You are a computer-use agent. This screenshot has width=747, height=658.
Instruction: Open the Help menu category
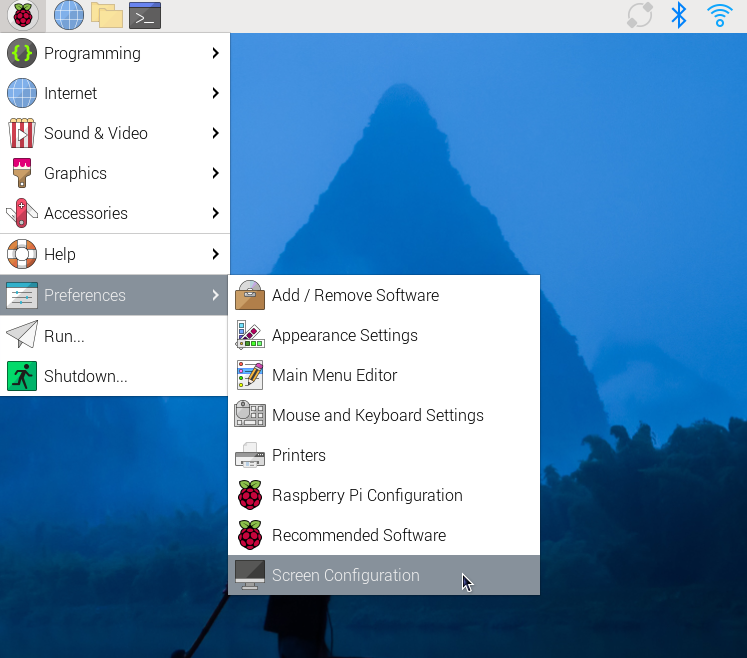coord(115,254)
